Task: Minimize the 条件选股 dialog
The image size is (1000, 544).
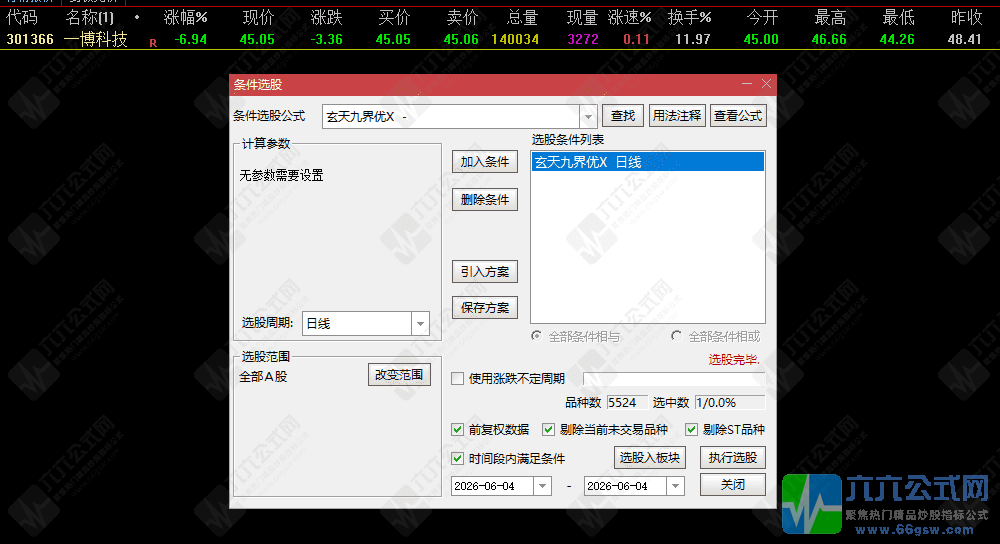Action: coord(747,84)
